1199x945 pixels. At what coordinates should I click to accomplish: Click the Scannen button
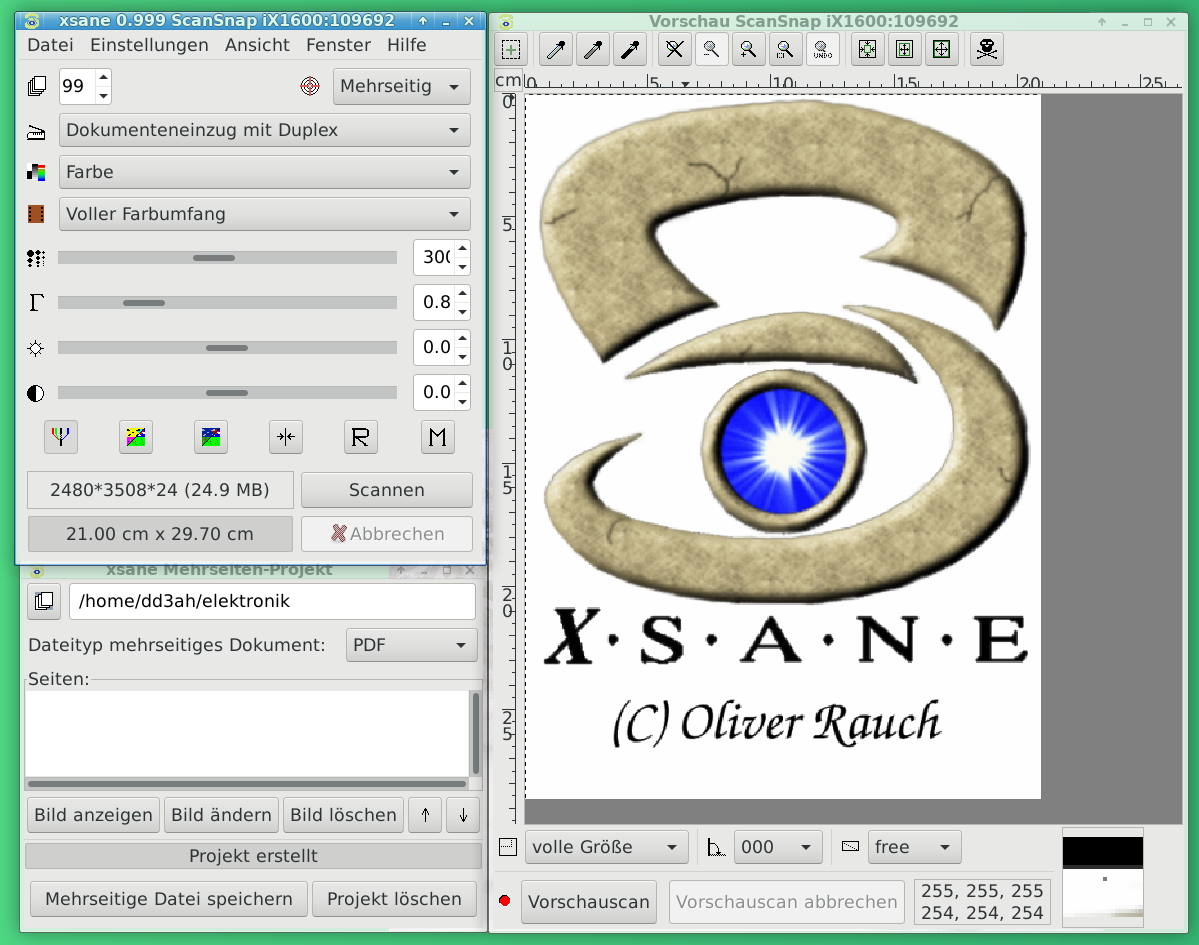pyautogui.click(x=387, y=490)
